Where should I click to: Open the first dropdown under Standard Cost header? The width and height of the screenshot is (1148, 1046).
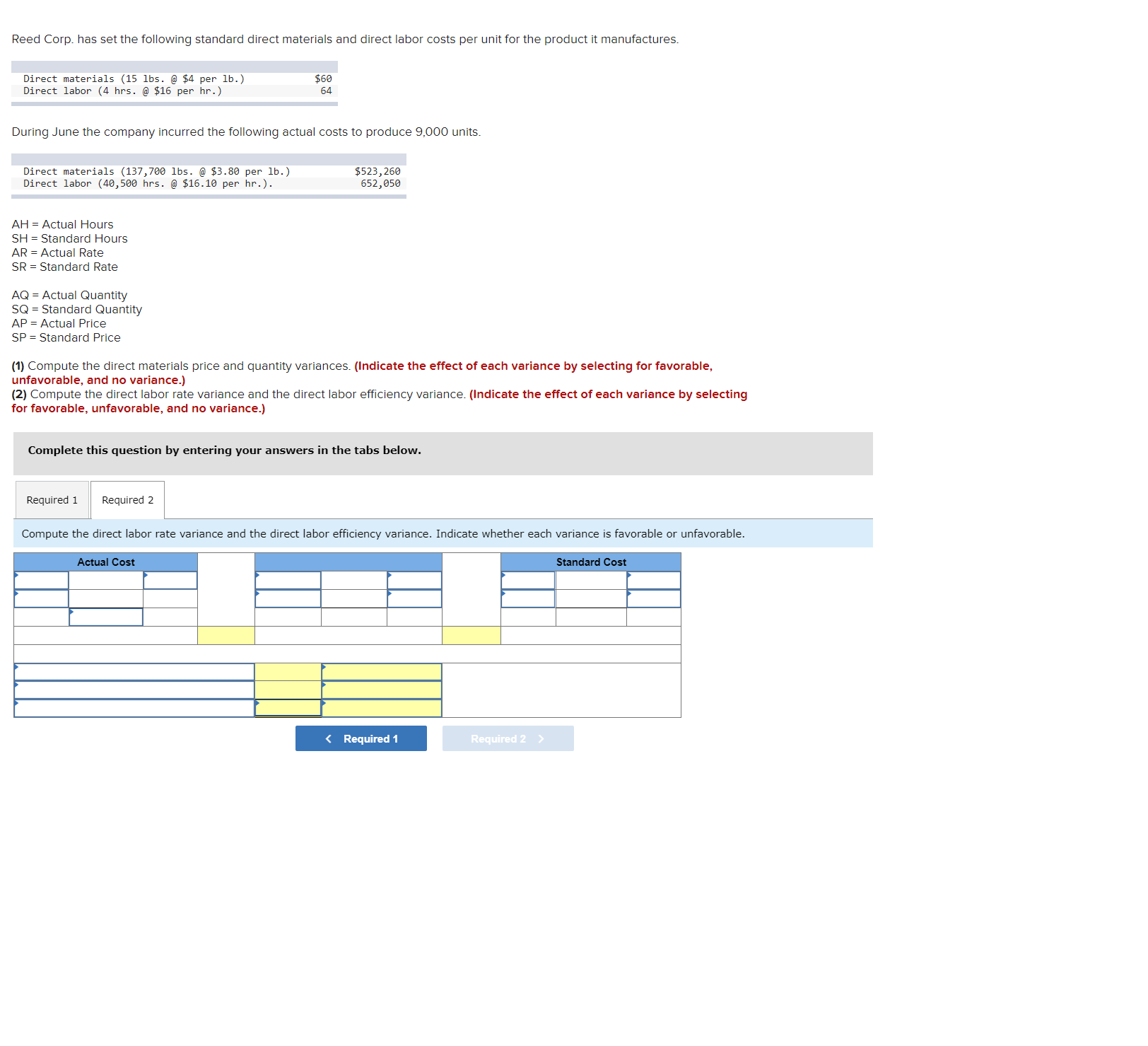click(x=527, y=581)
